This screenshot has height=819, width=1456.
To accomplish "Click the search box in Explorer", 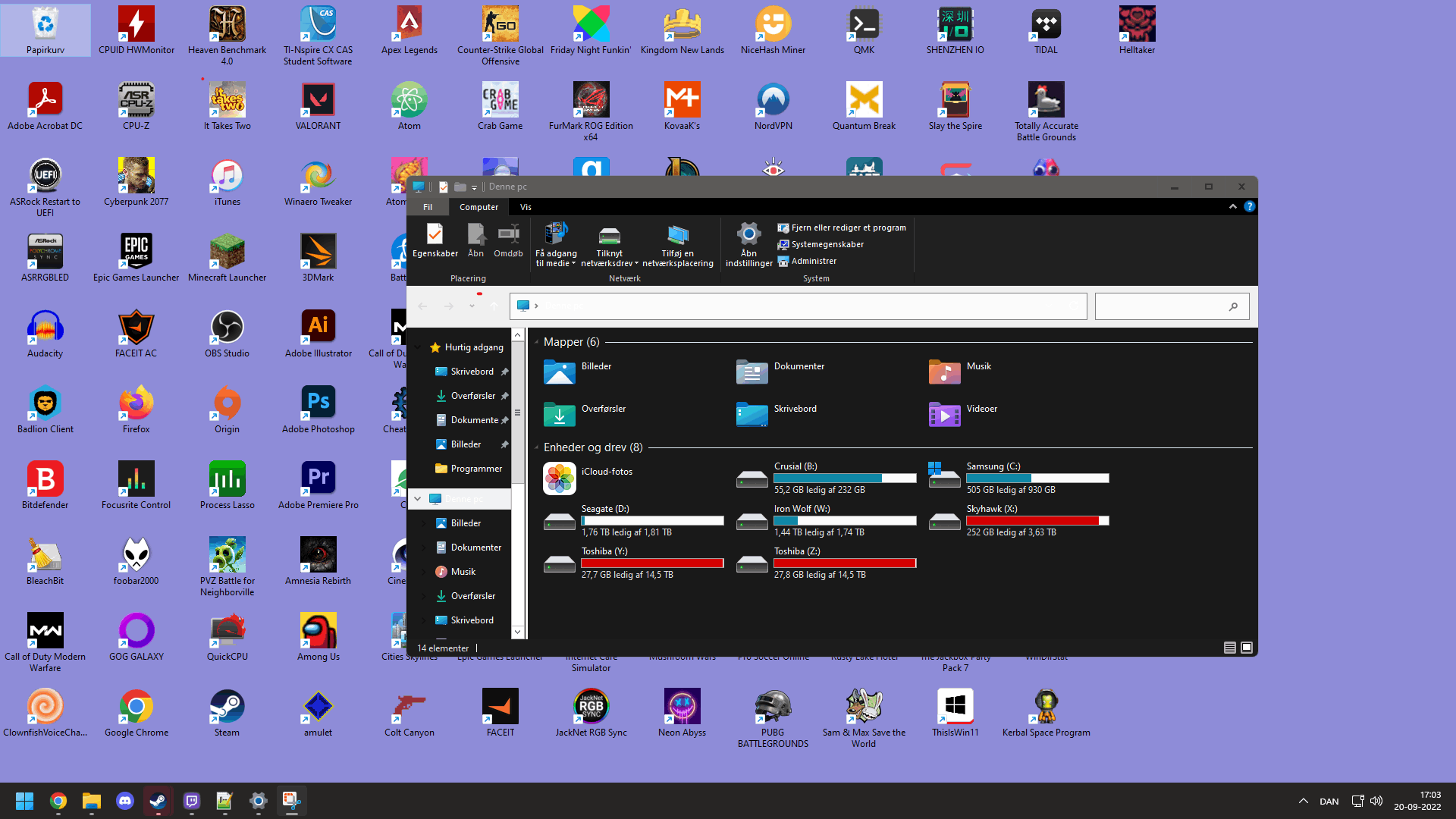I will point(1172,306).
